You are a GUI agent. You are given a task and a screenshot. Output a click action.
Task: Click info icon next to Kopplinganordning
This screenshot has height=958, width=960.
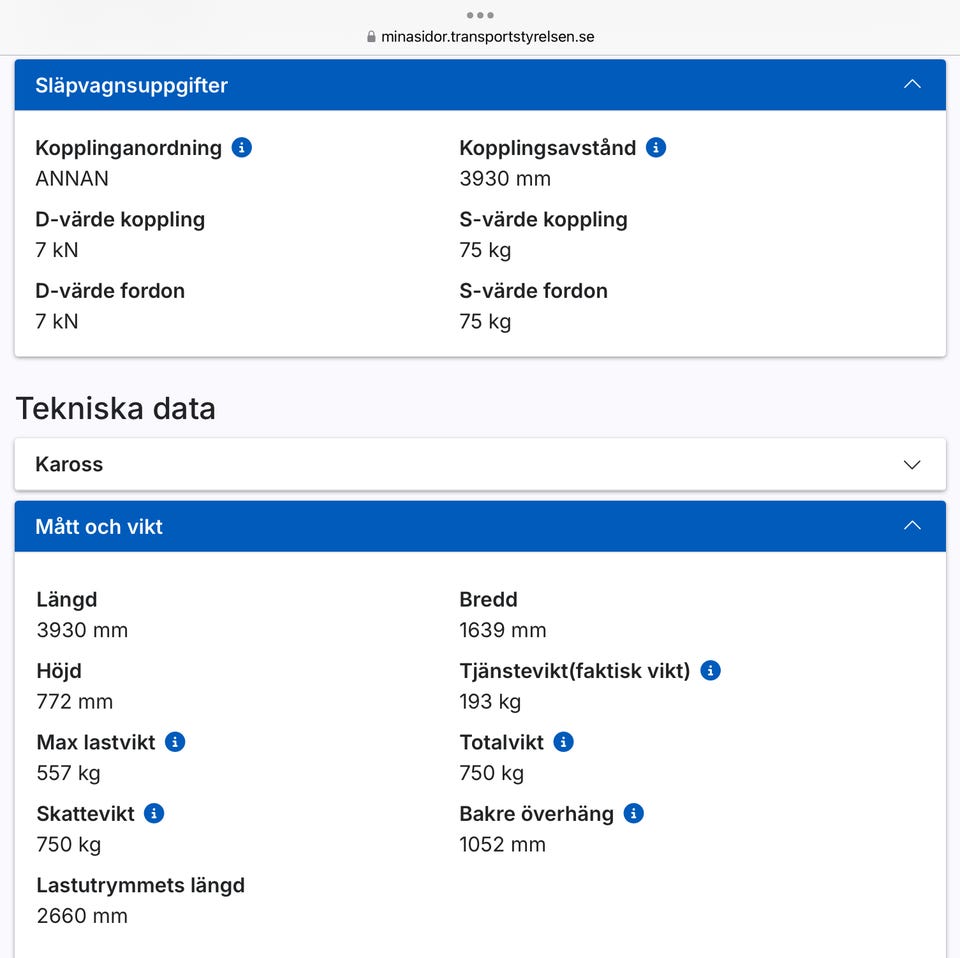point(241,148)
